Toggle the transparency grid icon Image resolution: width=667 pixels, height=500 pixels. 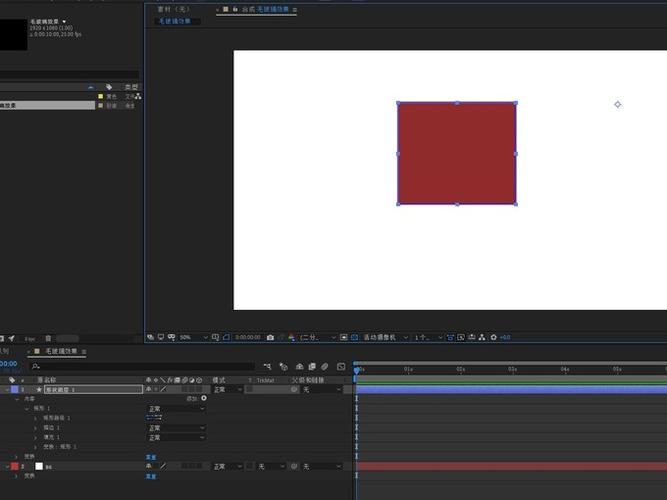354,337
